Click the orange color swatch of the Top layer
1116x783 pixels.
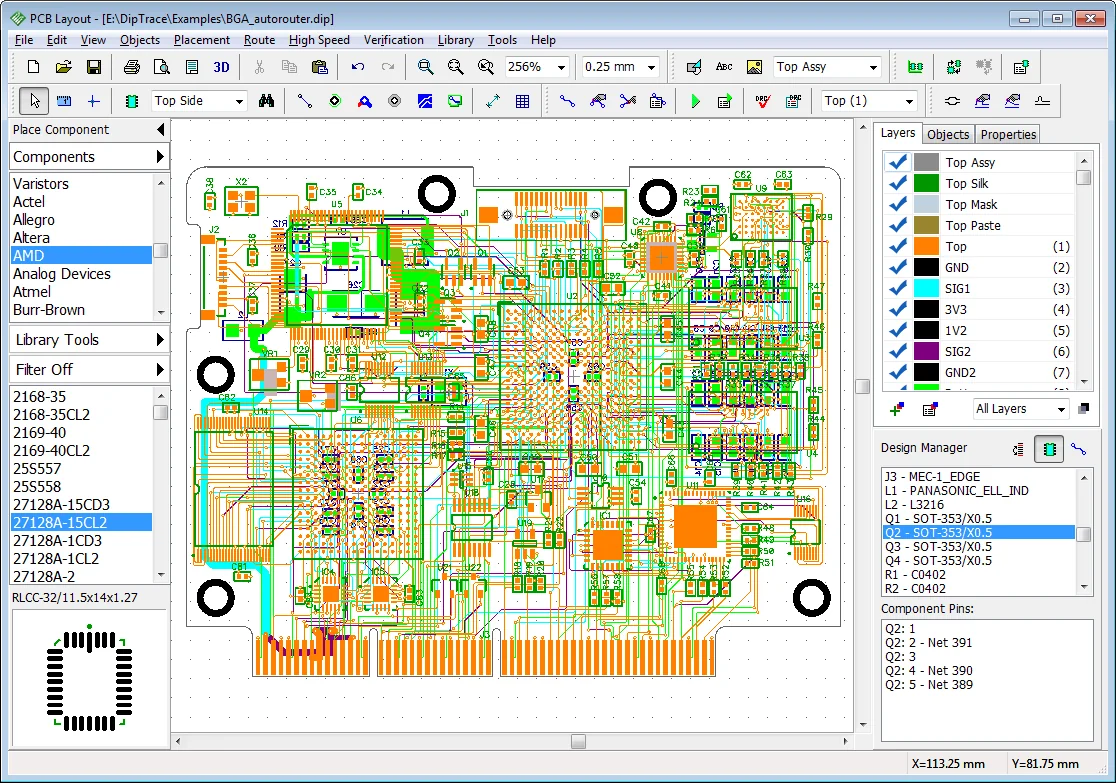pyautogui.click(x=925, y=246)
